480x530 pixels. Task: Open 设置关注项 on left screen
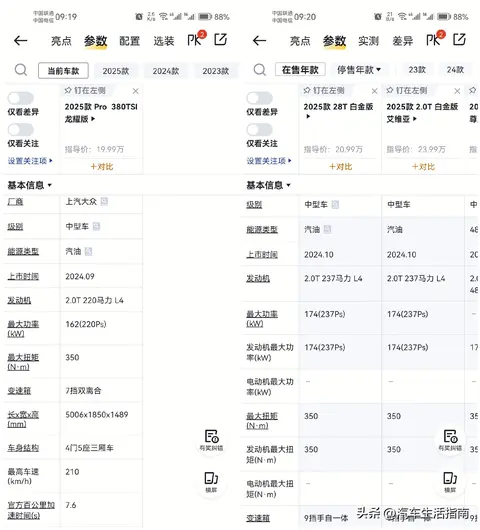(30, 161)
